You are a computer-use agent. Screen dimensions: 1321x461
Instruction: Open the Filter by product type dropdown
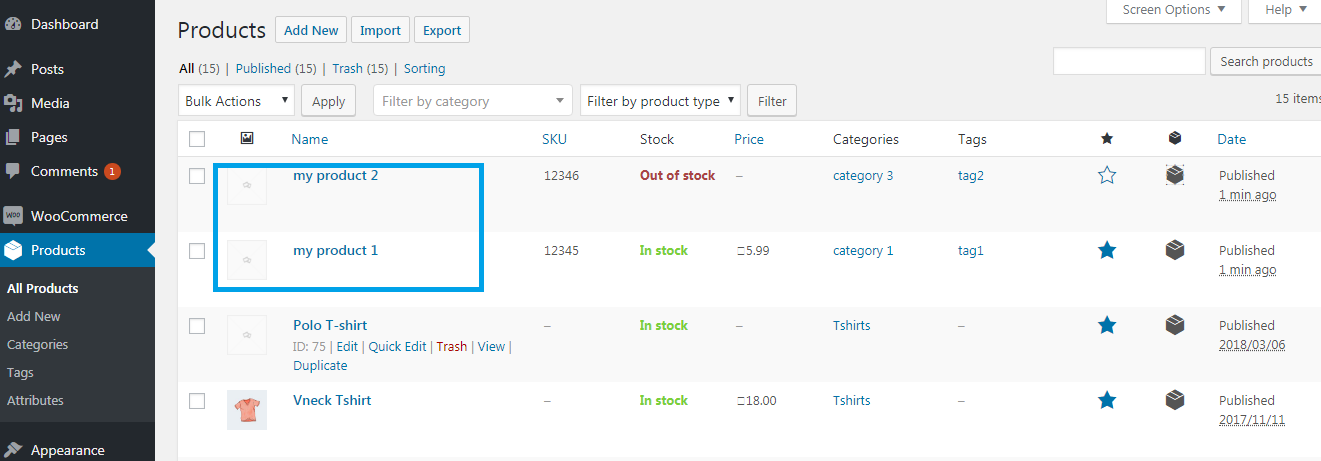[x=660, y=101]
